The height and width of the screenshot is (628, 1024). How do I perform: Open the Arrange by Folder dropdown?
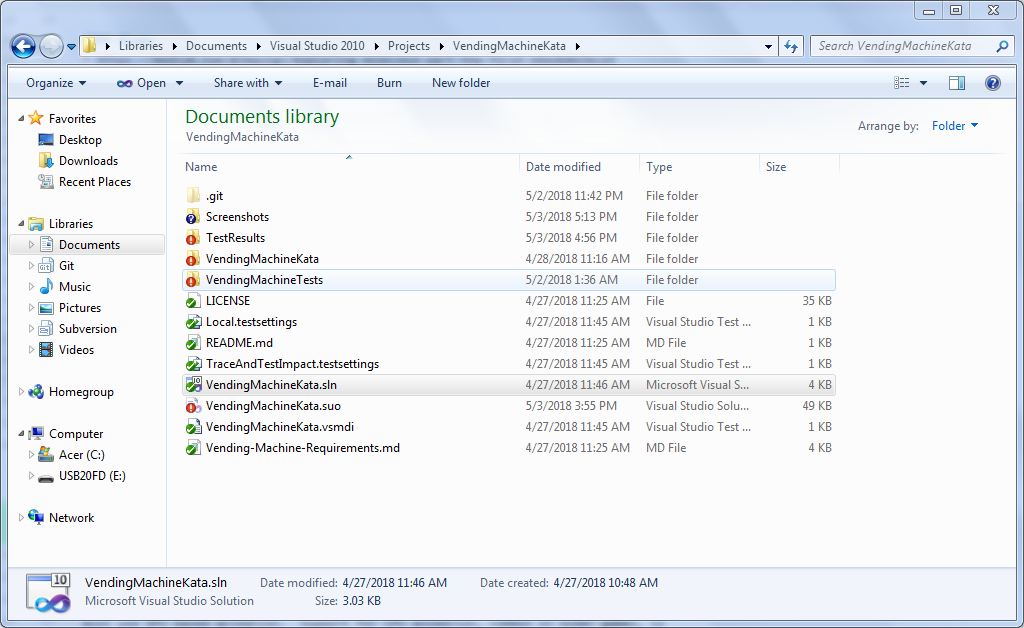coord(955,125)
